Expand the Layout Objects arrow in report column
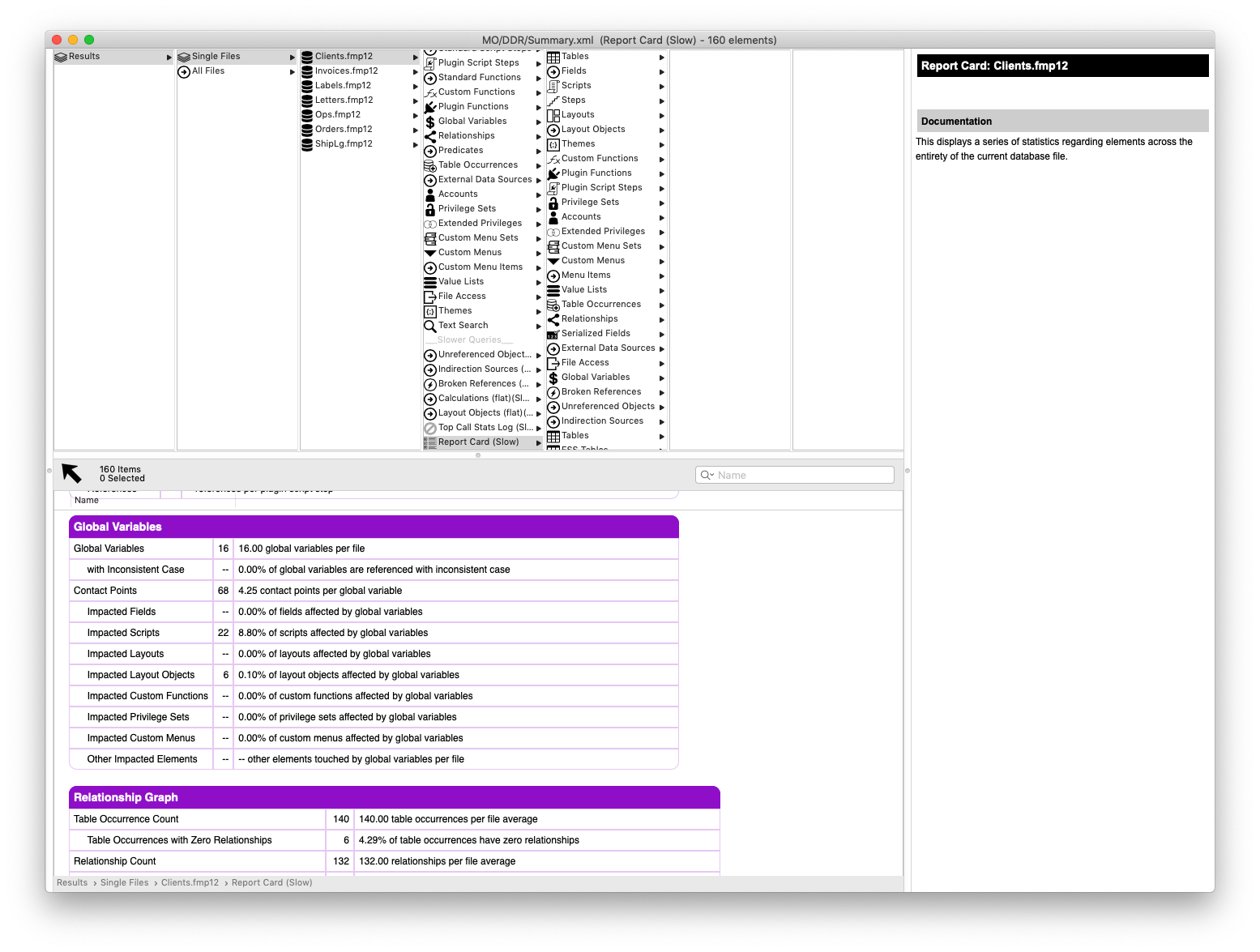The width and height of the screenshot is (1260, 952). coord(662,130)
